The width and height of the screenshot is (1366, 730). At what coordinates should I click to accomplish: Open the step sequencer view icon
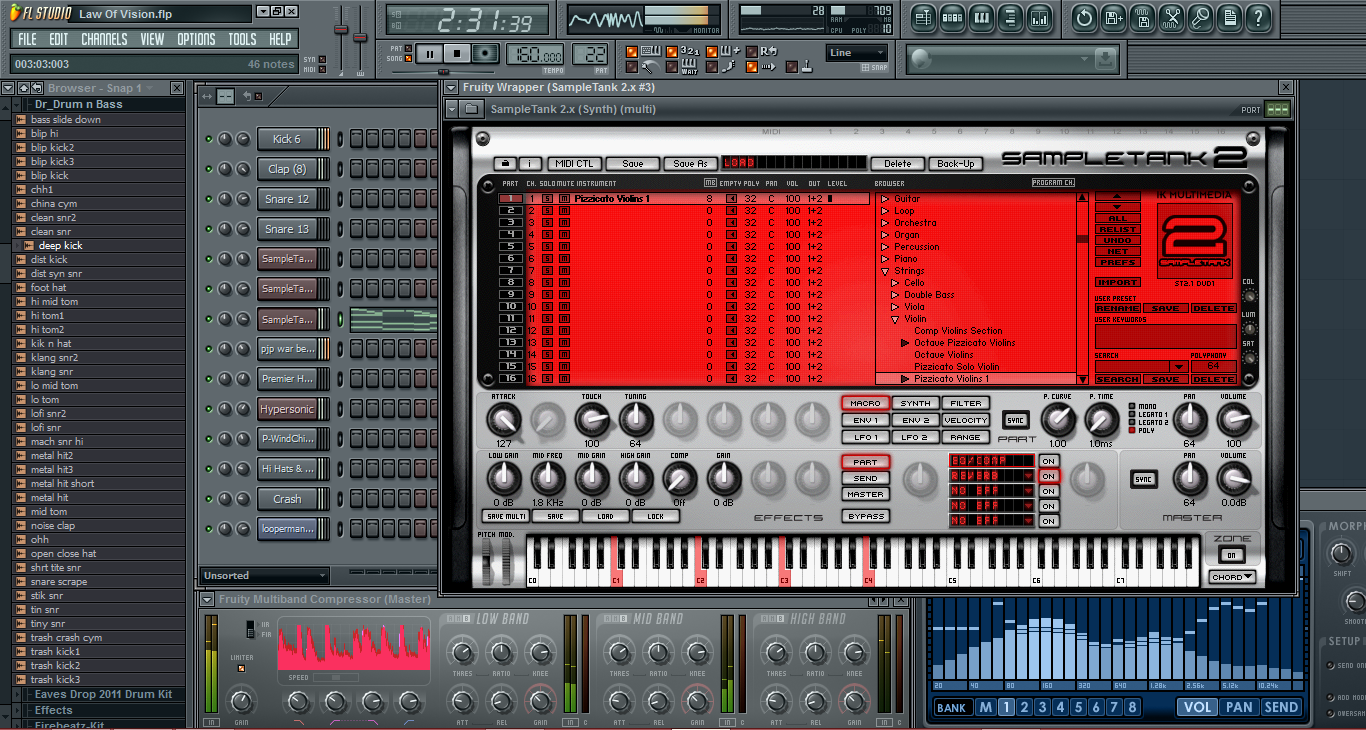pyautogui.click(x=953, y=17)
